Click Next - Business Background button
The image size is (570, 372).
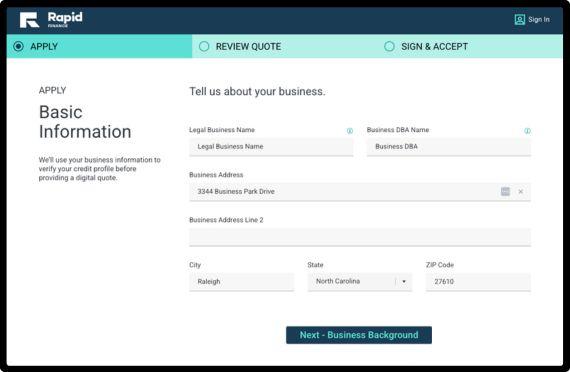point(359,335)
